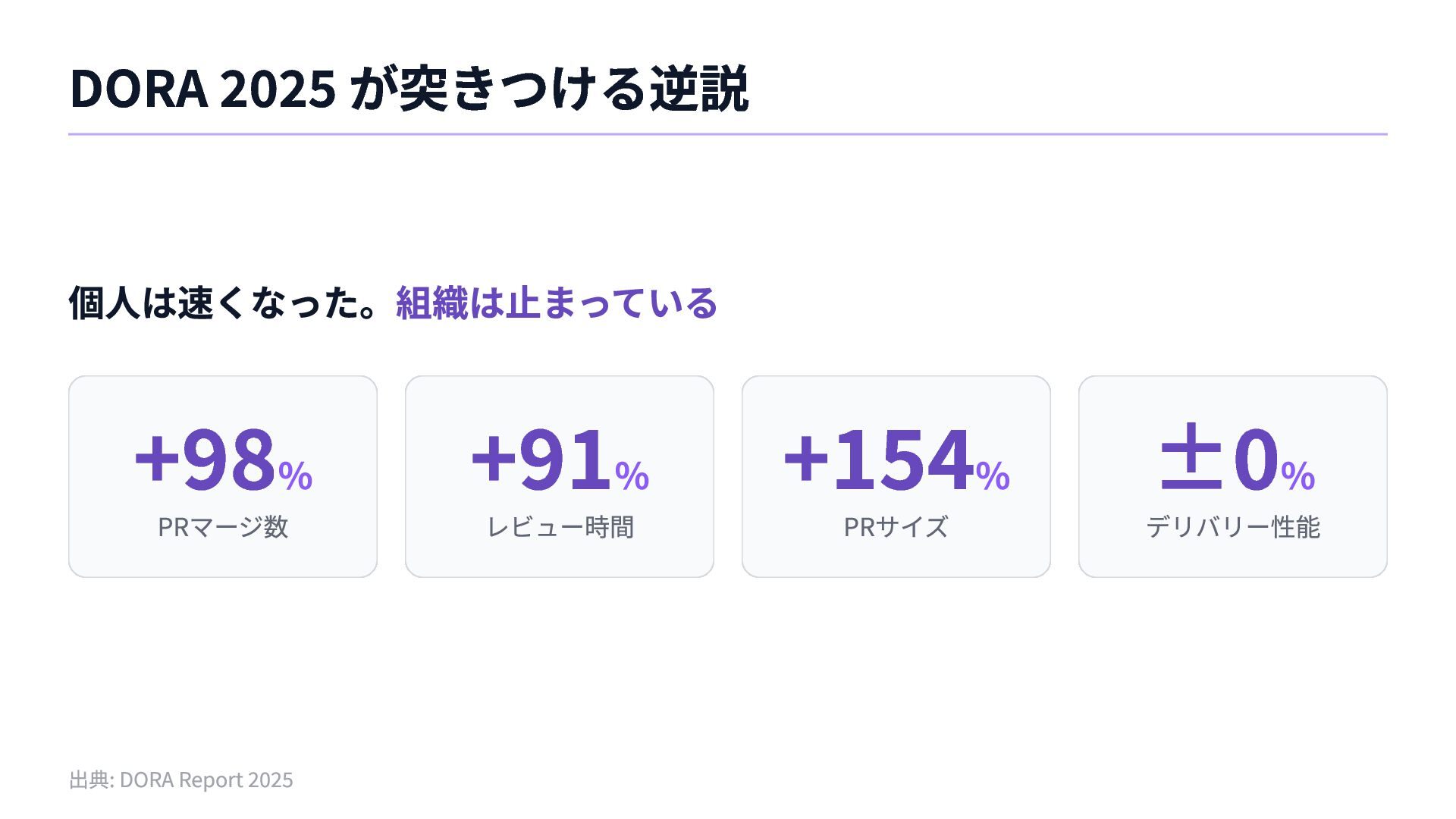
Task: Click the slide title "DORA 2025 が突きつける逆説"
Action: [409, 89]
